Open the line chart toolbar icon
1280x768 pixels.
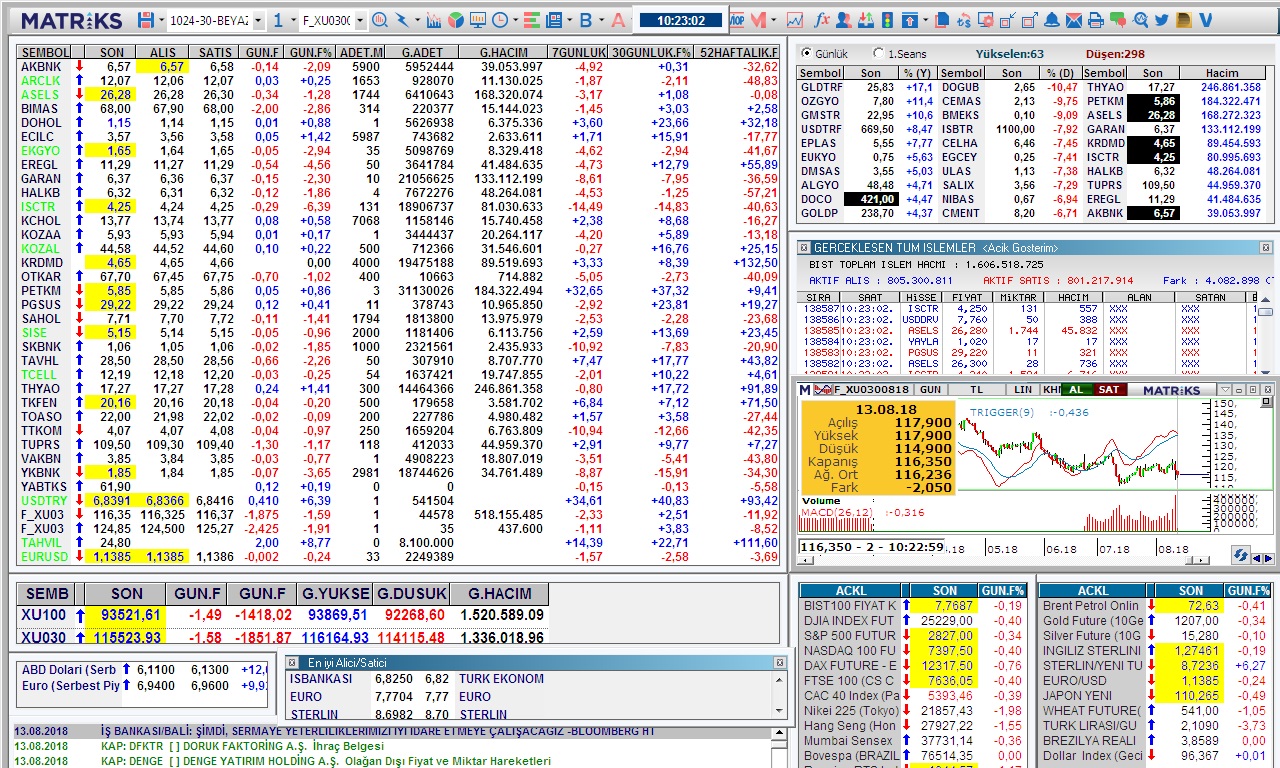click(795, 20)
